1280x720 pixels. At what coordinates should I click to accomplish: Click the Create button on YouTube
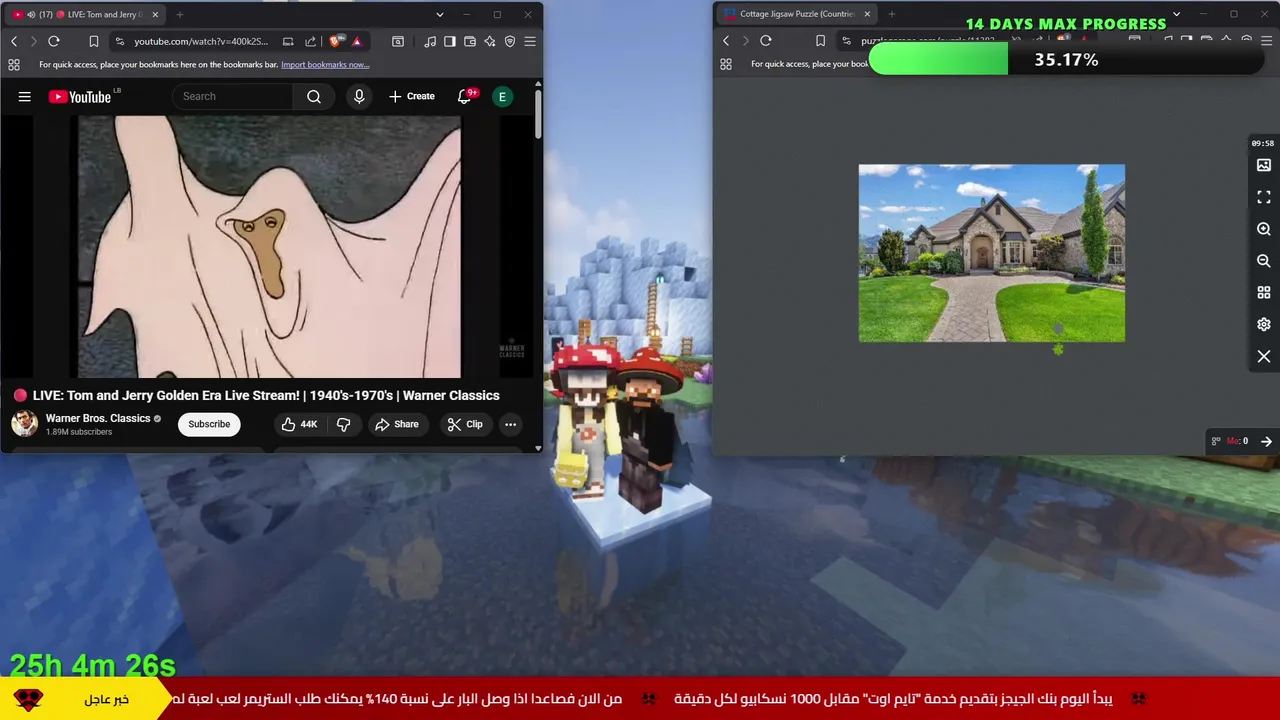pyautogui.click(x=412, y=96)
